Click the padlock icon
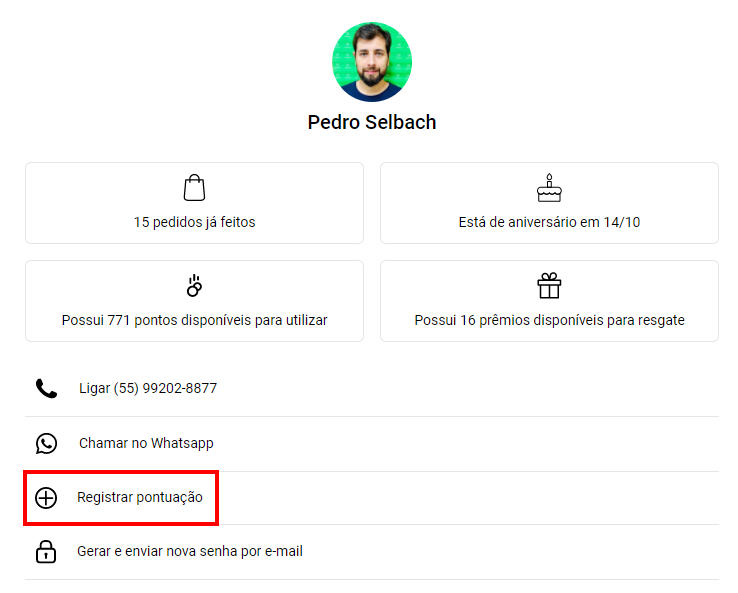Viewport: 738px width, 593px height. click(x=46, y=552)
